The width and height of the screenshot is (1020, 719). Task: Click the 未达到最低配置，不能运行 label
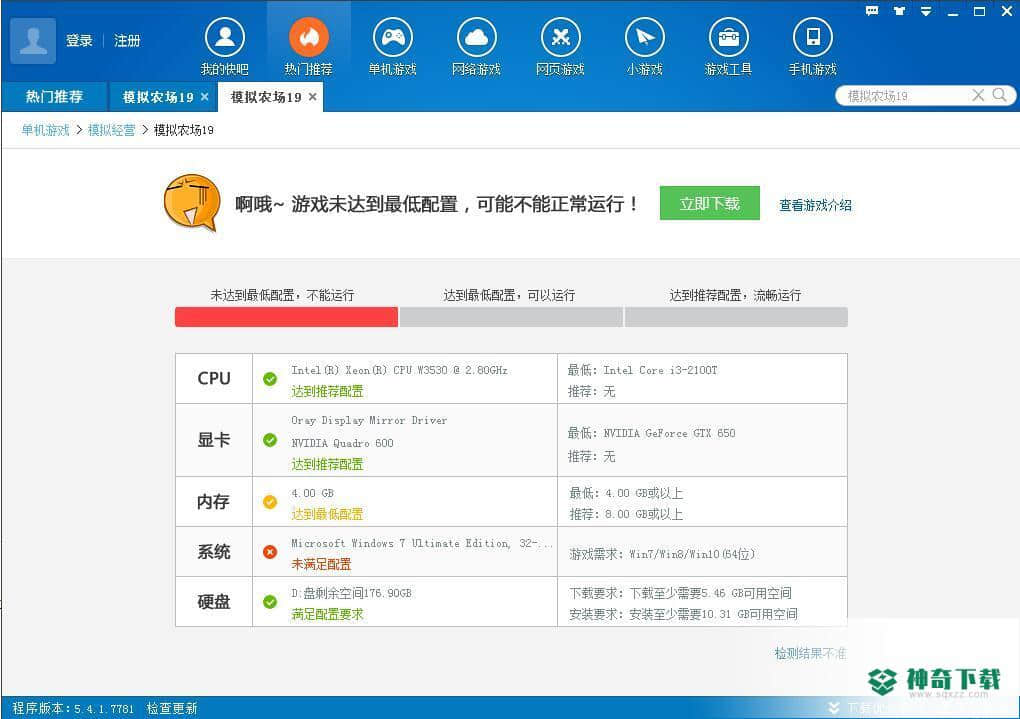pos(282,295)
